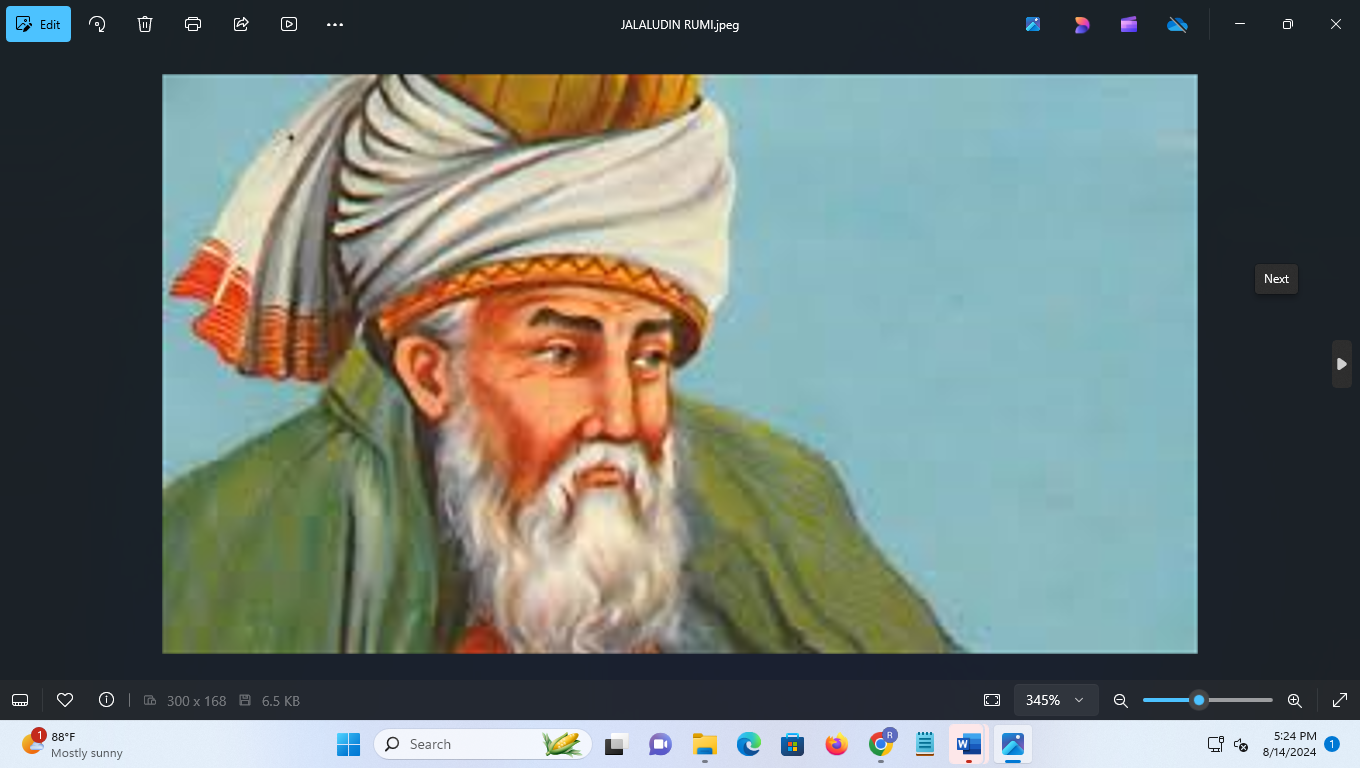
Task: Click the fit to window icon
Action: 992,700
